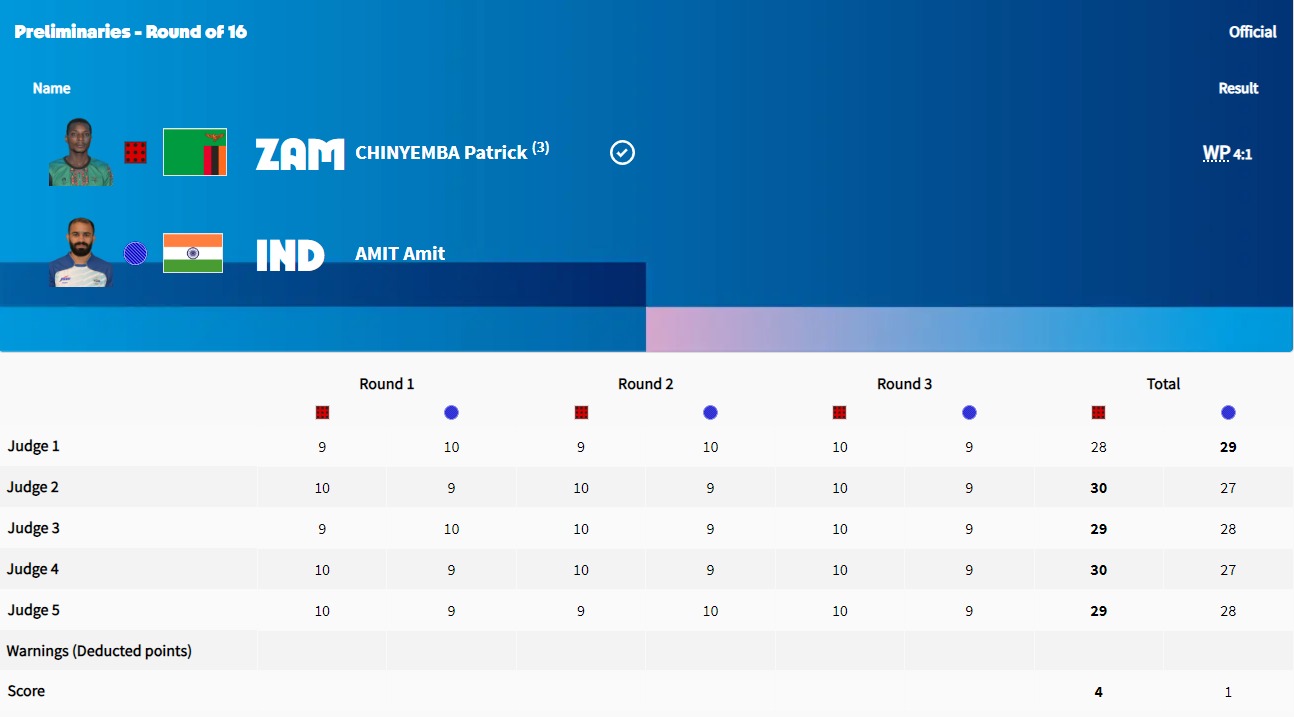This screenshot has height=717, width=1294.
Task: Open Amit's athlete photo
Action: [x=80, y=253]
